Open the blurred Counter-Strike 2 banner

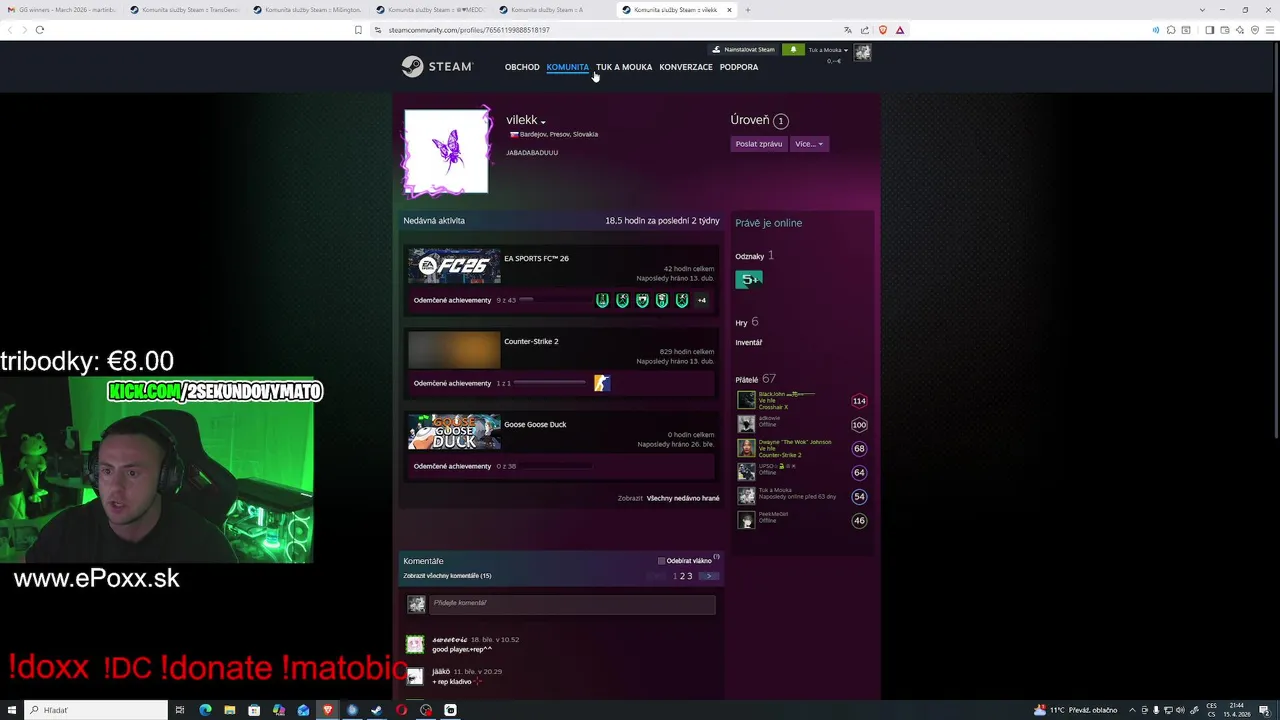coord(454,350)
